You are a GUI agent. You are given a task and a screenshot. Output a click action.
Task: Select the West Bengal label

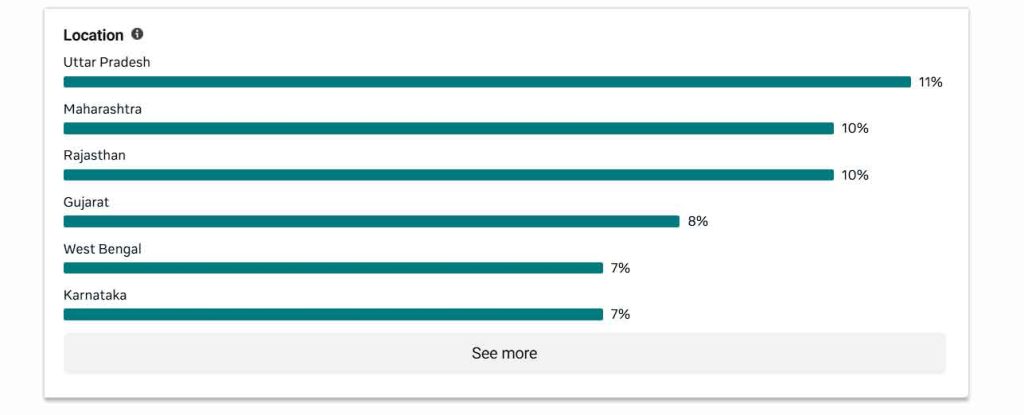click(x=102, y=249)
